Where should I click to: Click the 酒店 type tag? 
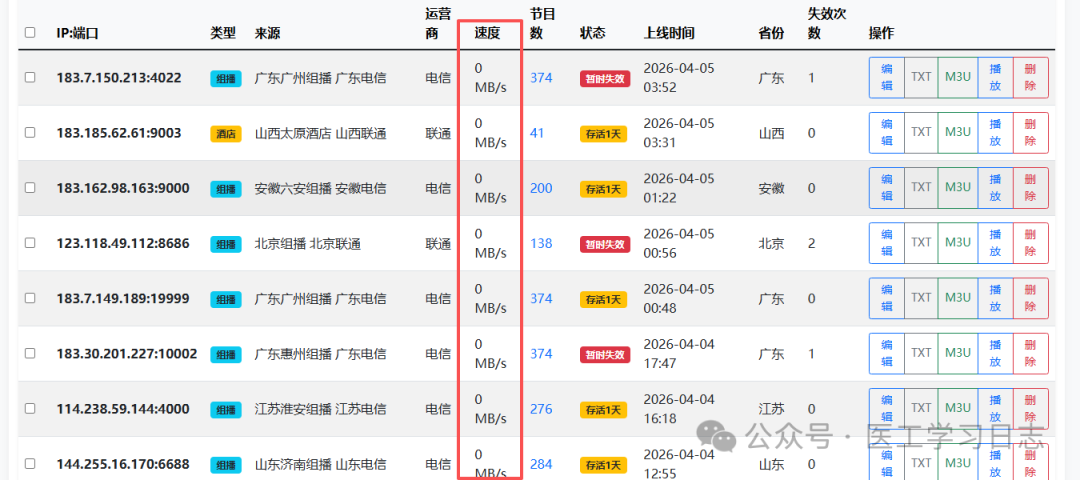click(225, 134)
